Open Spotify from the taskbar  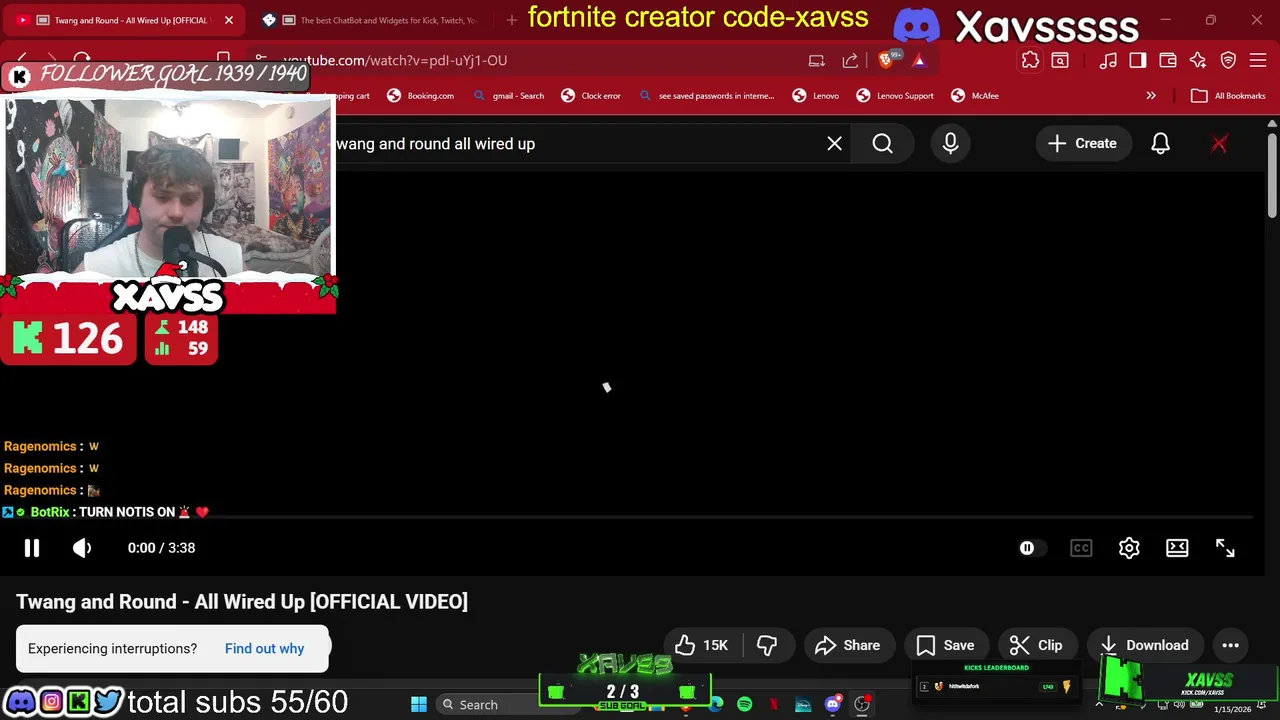tap(744, 704)
